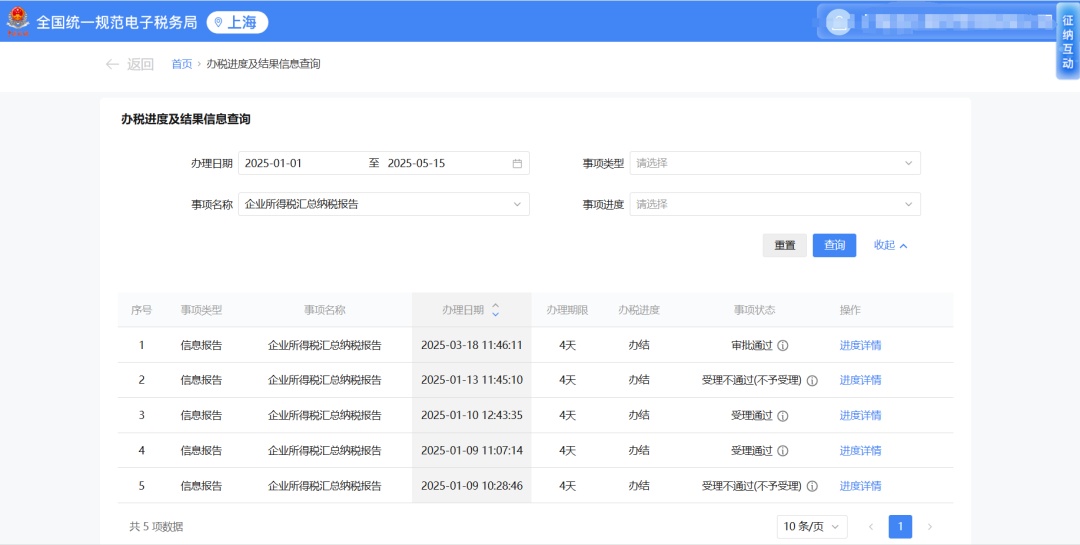Click the user avatar icon in header
Viewport: 1080px width, 545px height.
[838, 22]
